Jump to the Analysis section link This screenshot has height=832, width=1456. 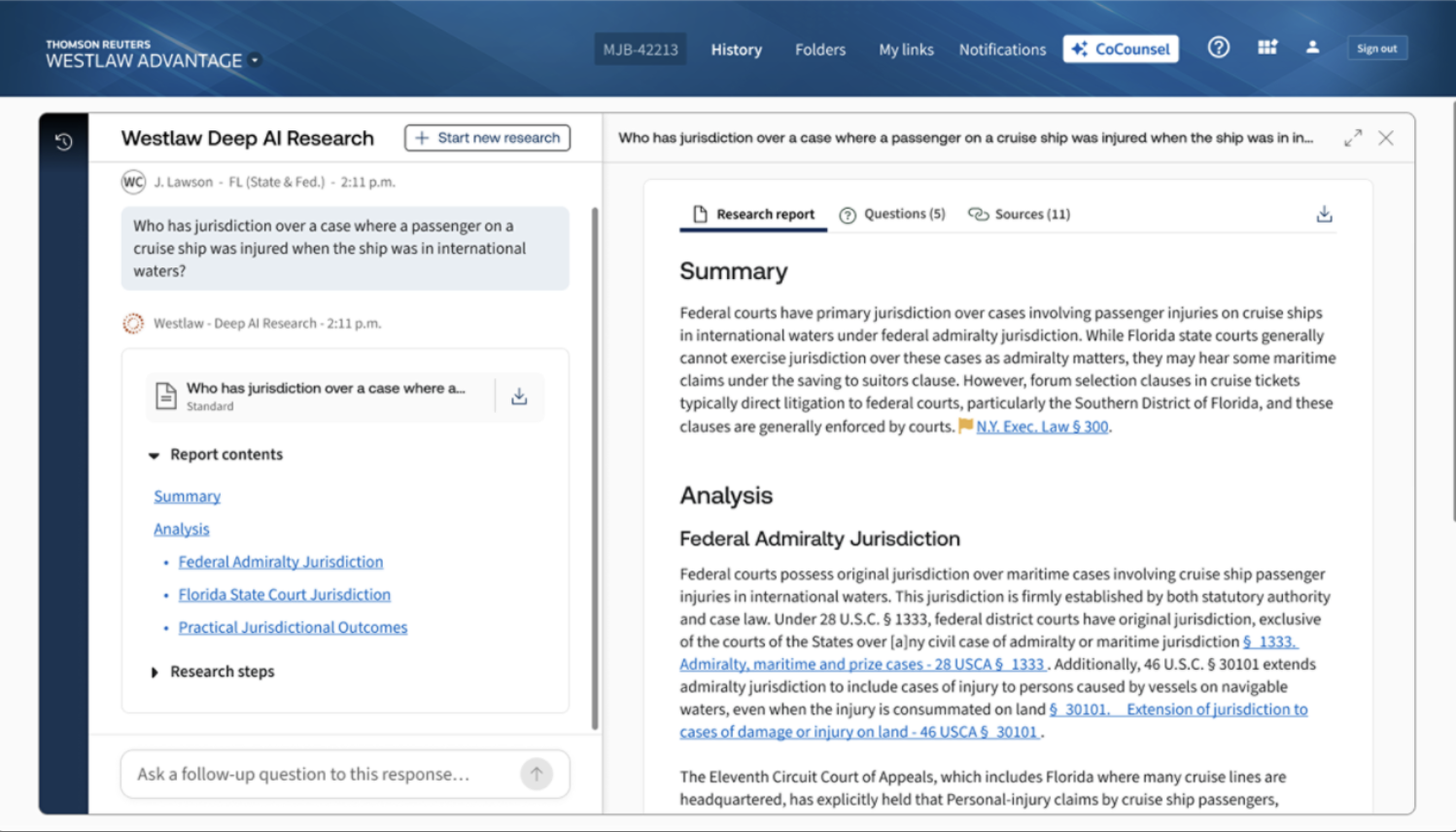click(x=182, y=530)
